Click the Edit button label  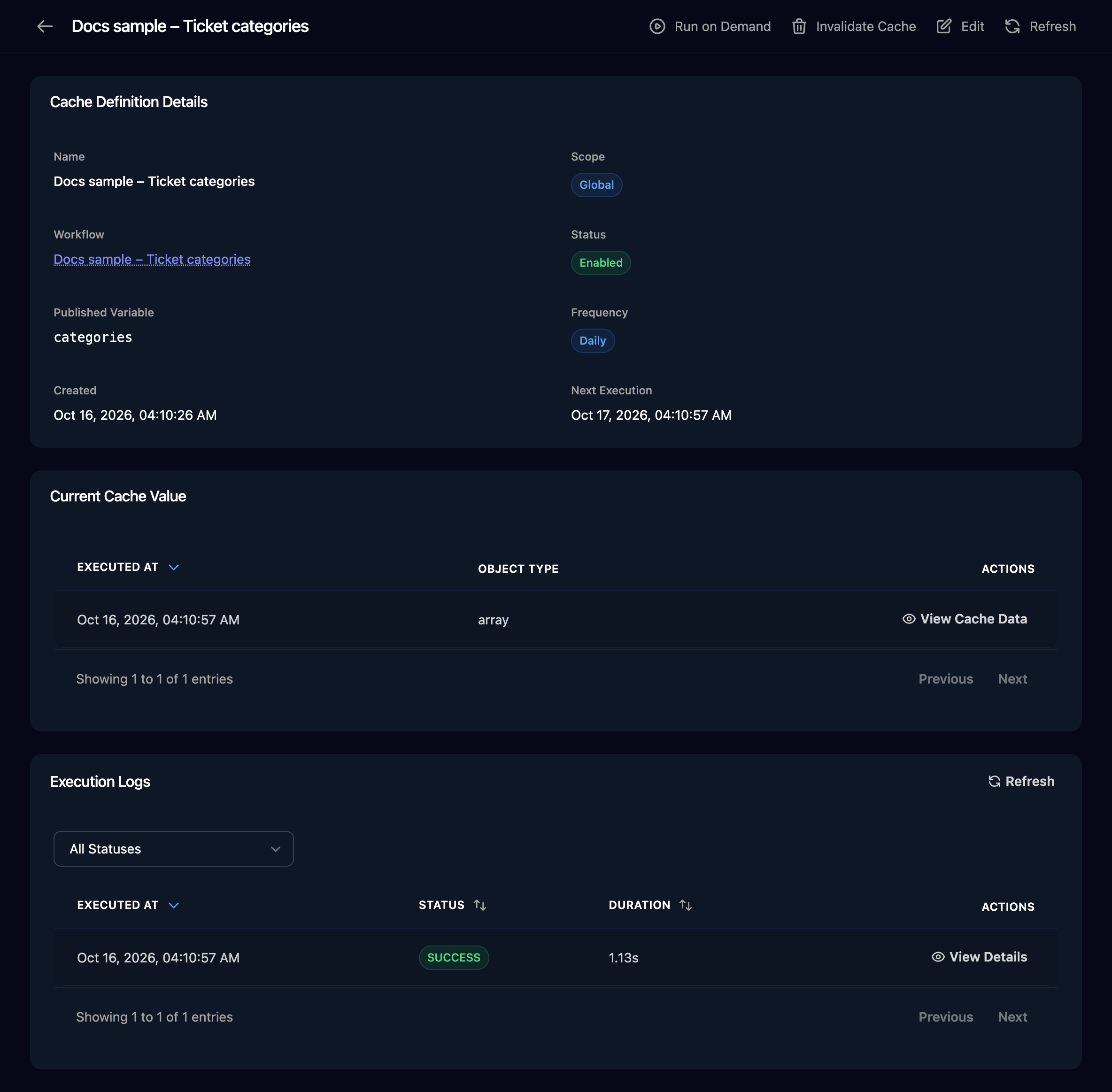[x=973, y=26]
